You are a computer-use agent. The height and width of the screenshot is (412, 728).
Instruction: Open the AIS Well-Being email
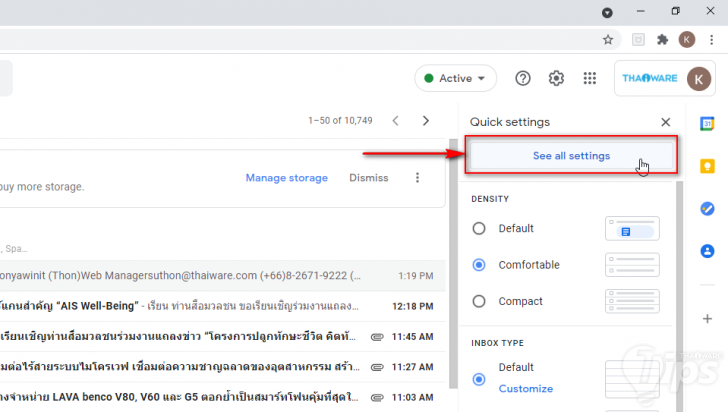pyautogui.click(x=222, y=306)
